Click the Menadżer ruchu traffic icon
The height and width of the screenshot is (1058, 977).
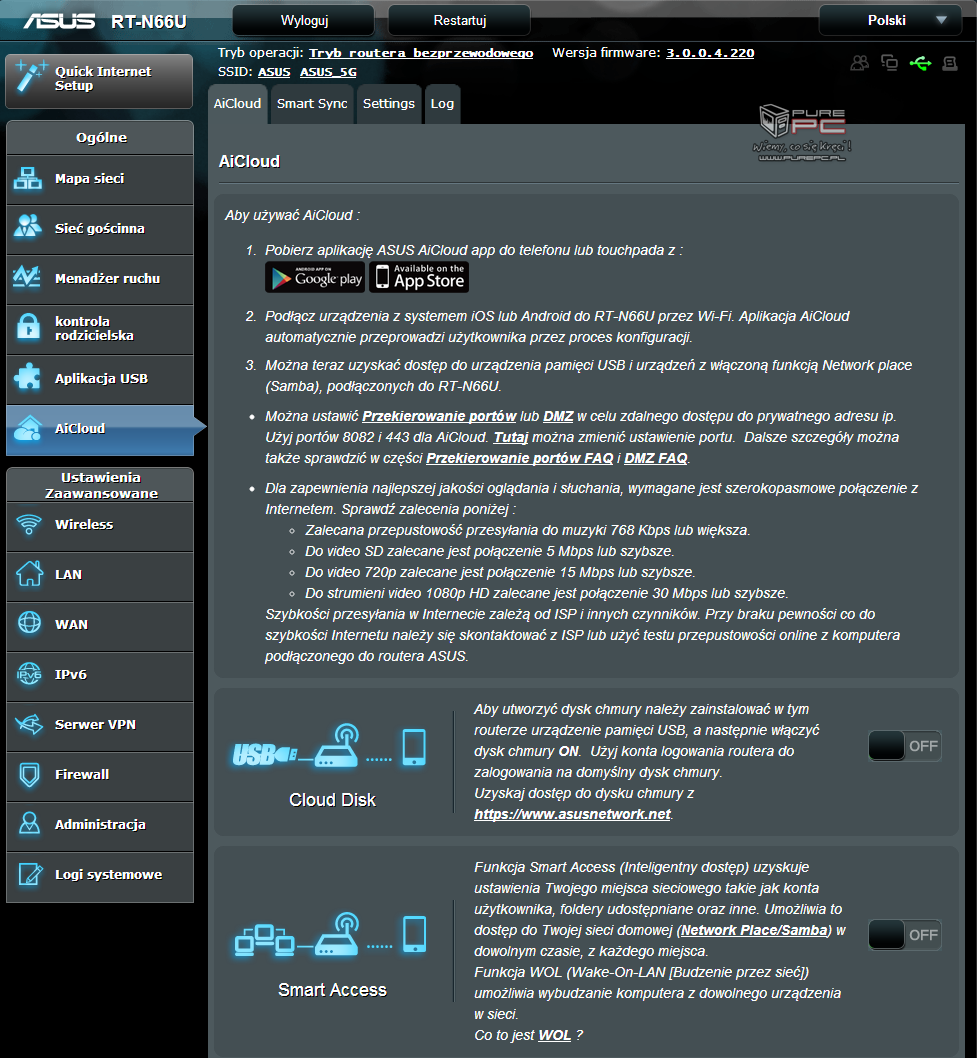click(x=28, y=277)
